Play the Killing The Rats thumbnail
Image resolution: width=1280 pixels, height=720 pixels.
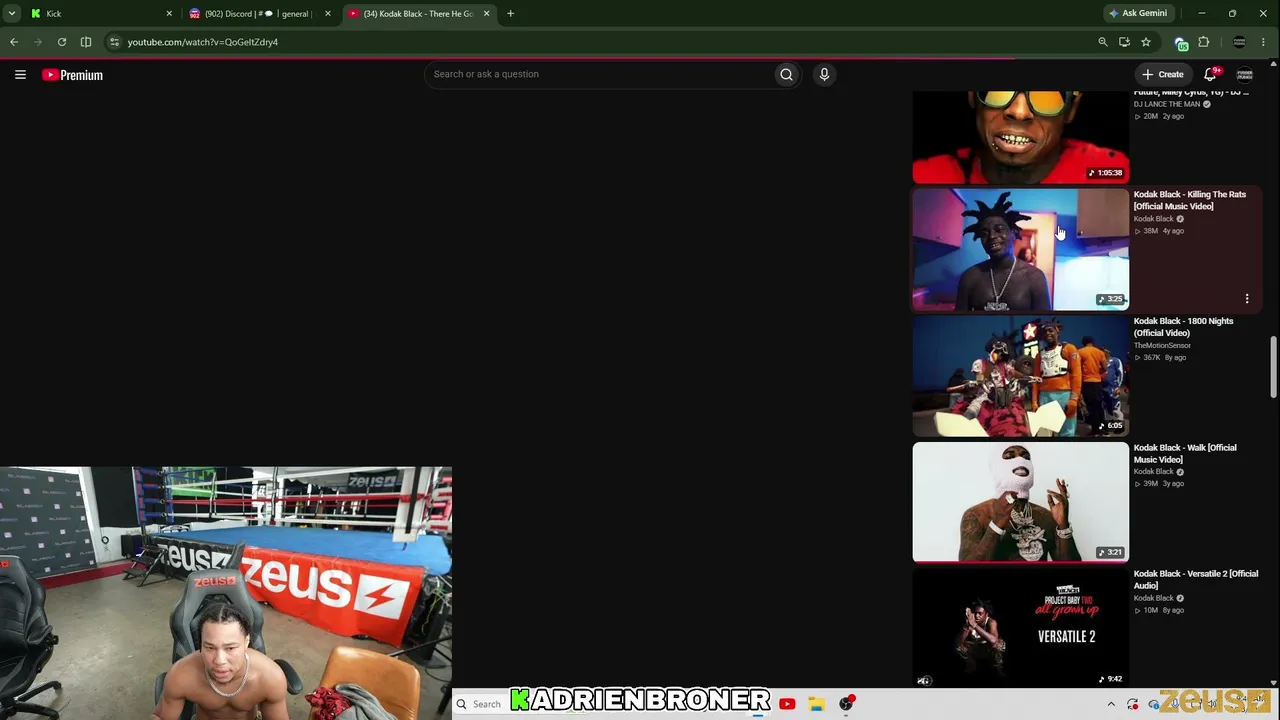point(1020,250)
